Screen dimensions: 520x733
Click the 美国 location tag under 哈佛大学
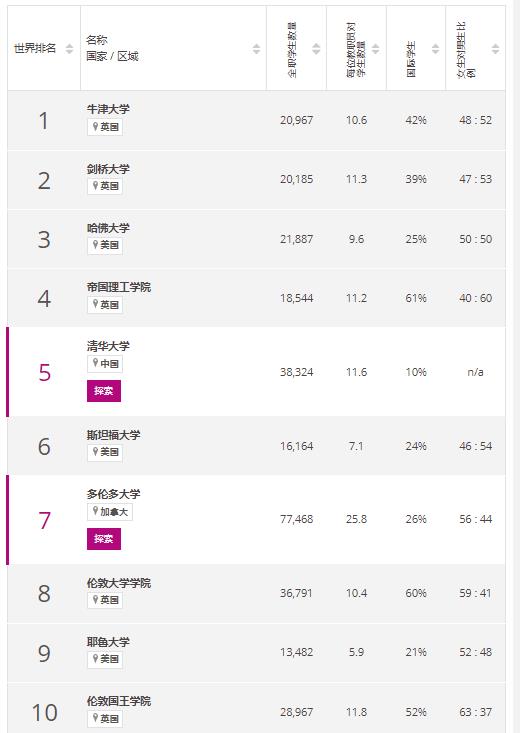pyautogui.click(x=105, y=245)
